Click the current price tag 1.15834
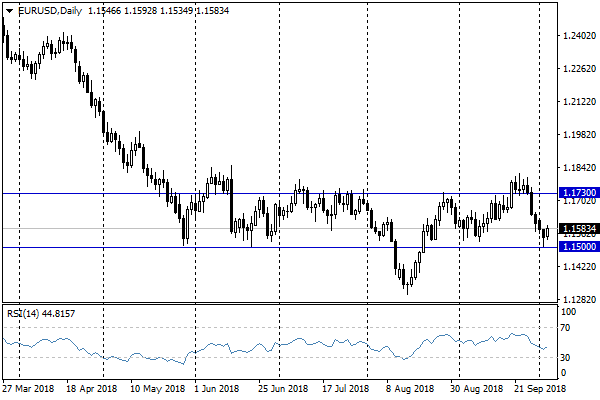 pyautogui.click(x=579, y=228)
